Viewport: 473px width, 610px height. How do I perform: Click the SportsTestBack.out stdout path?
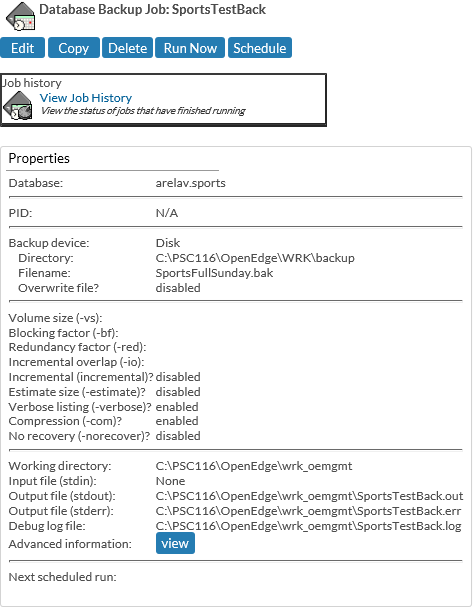(309, 496)
